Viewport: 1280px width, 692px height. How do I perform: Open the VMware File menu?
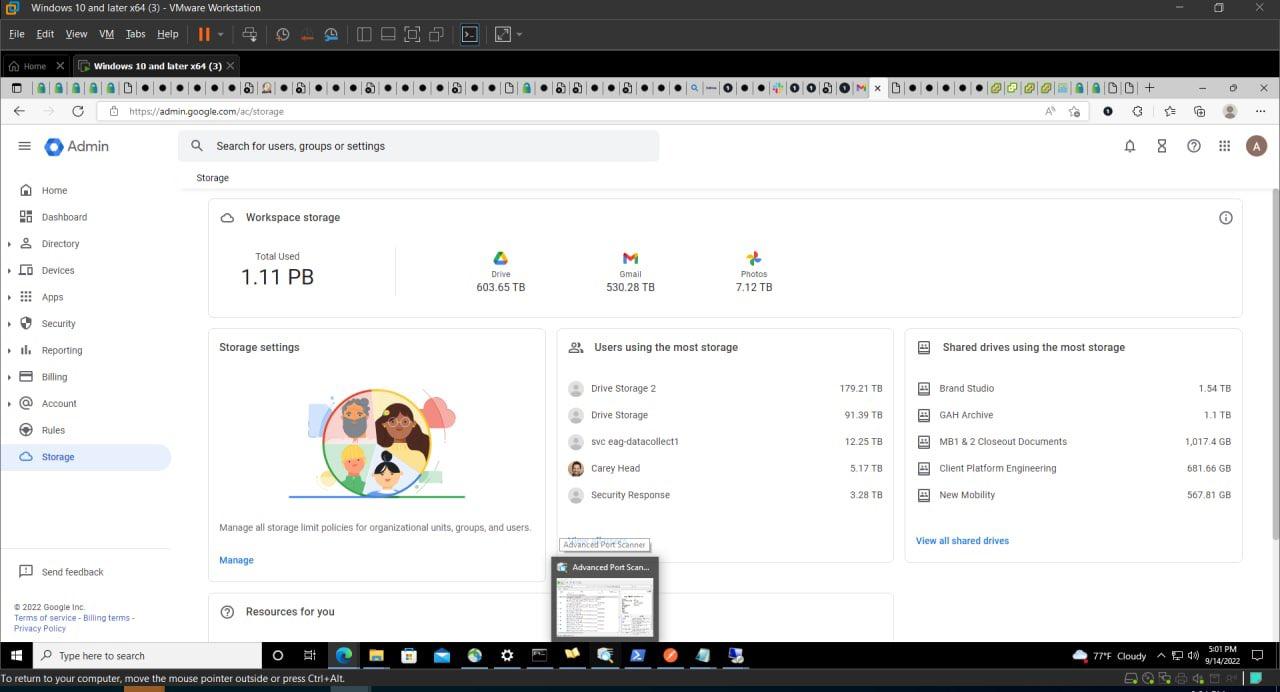tap(16, 34)
